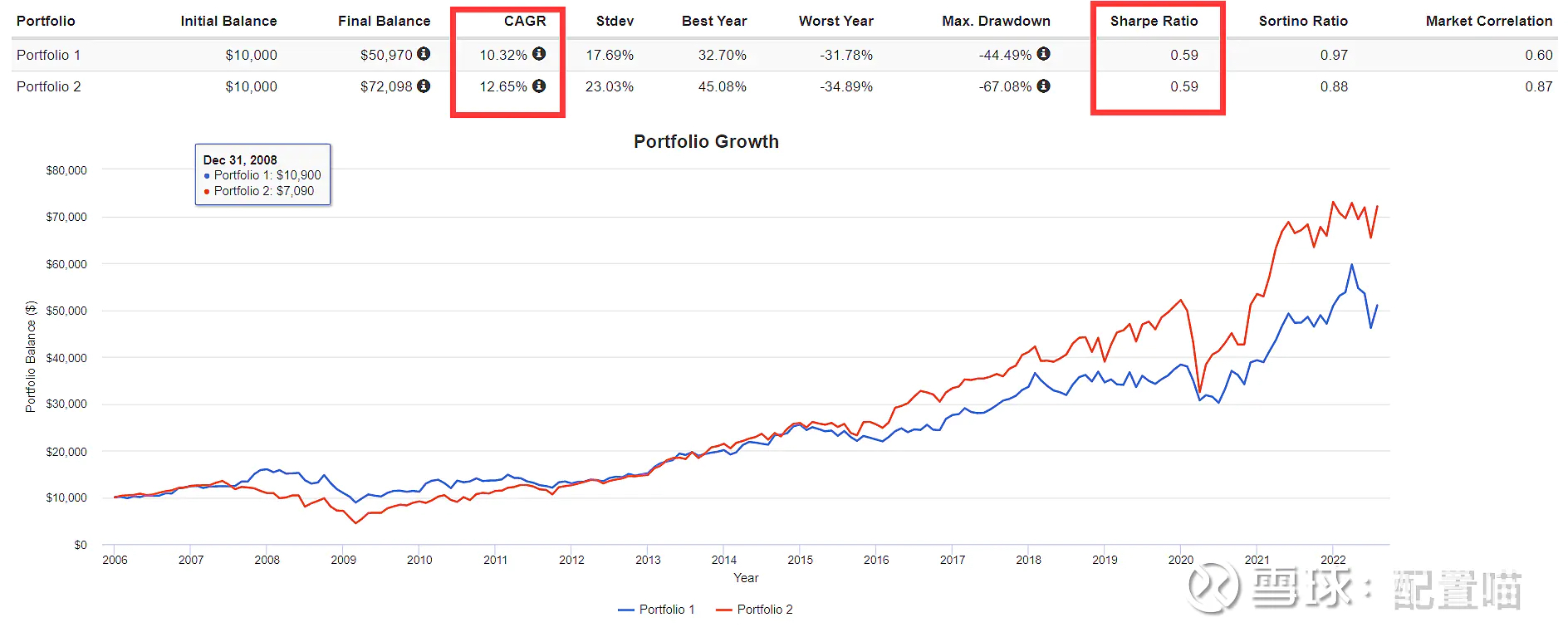Click the Sortino Ratio column header
Viewport: 1568px width, 637px height.
1302,21
